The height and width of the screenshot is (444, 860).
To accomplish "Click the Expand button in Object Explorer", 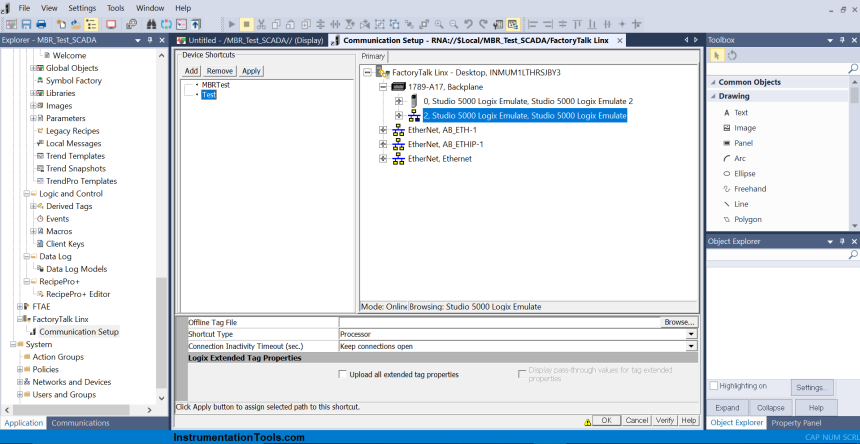I will tap(727, 408).
